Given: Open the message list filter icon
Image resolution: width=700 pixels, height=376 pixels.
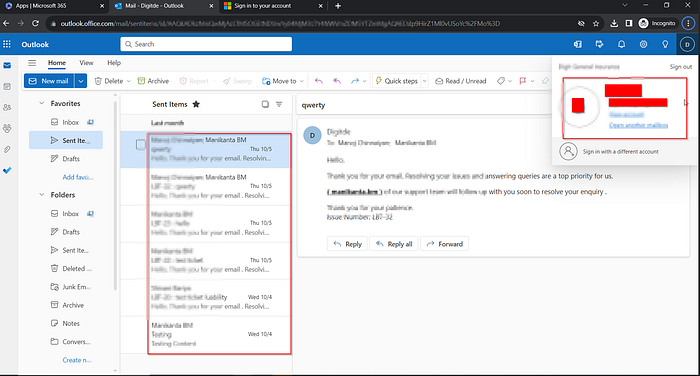Looking at the screenshot, I should click(279, 104).
